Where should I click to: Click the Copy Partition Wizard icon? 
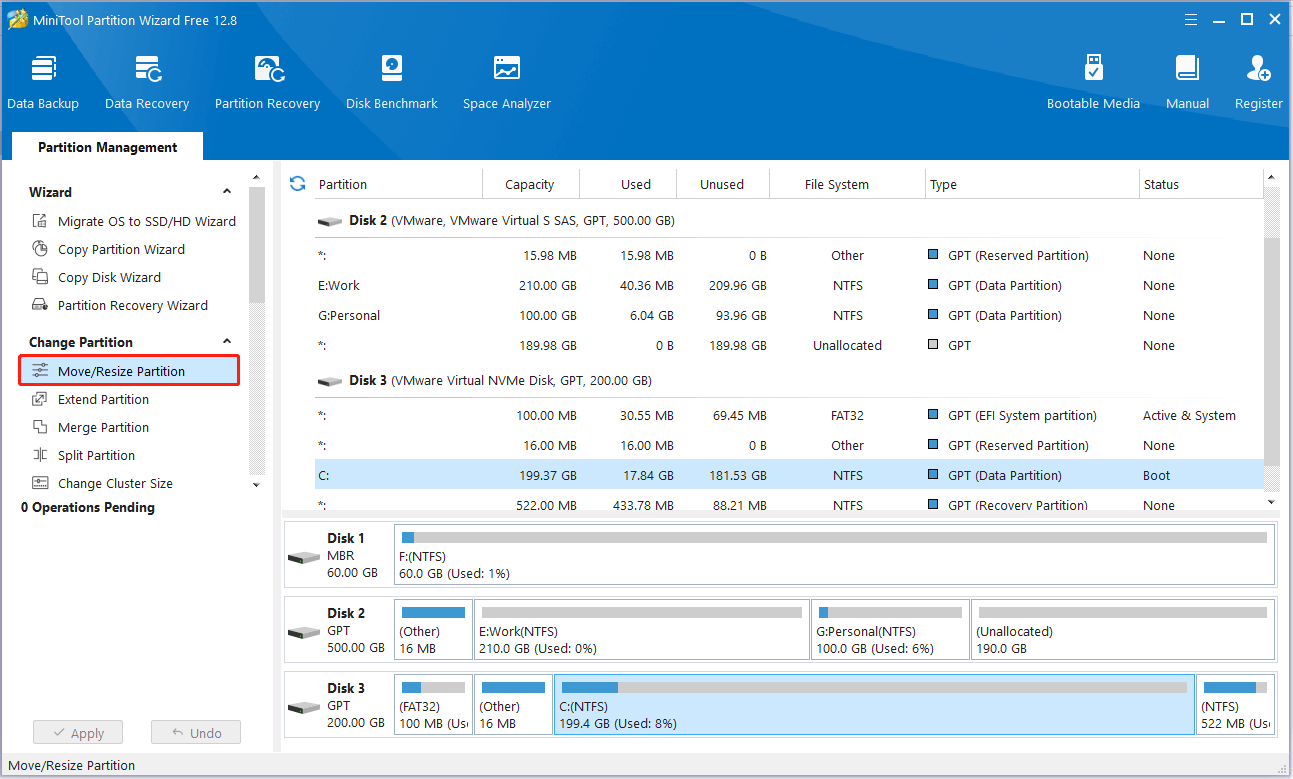tap(40, 249)
